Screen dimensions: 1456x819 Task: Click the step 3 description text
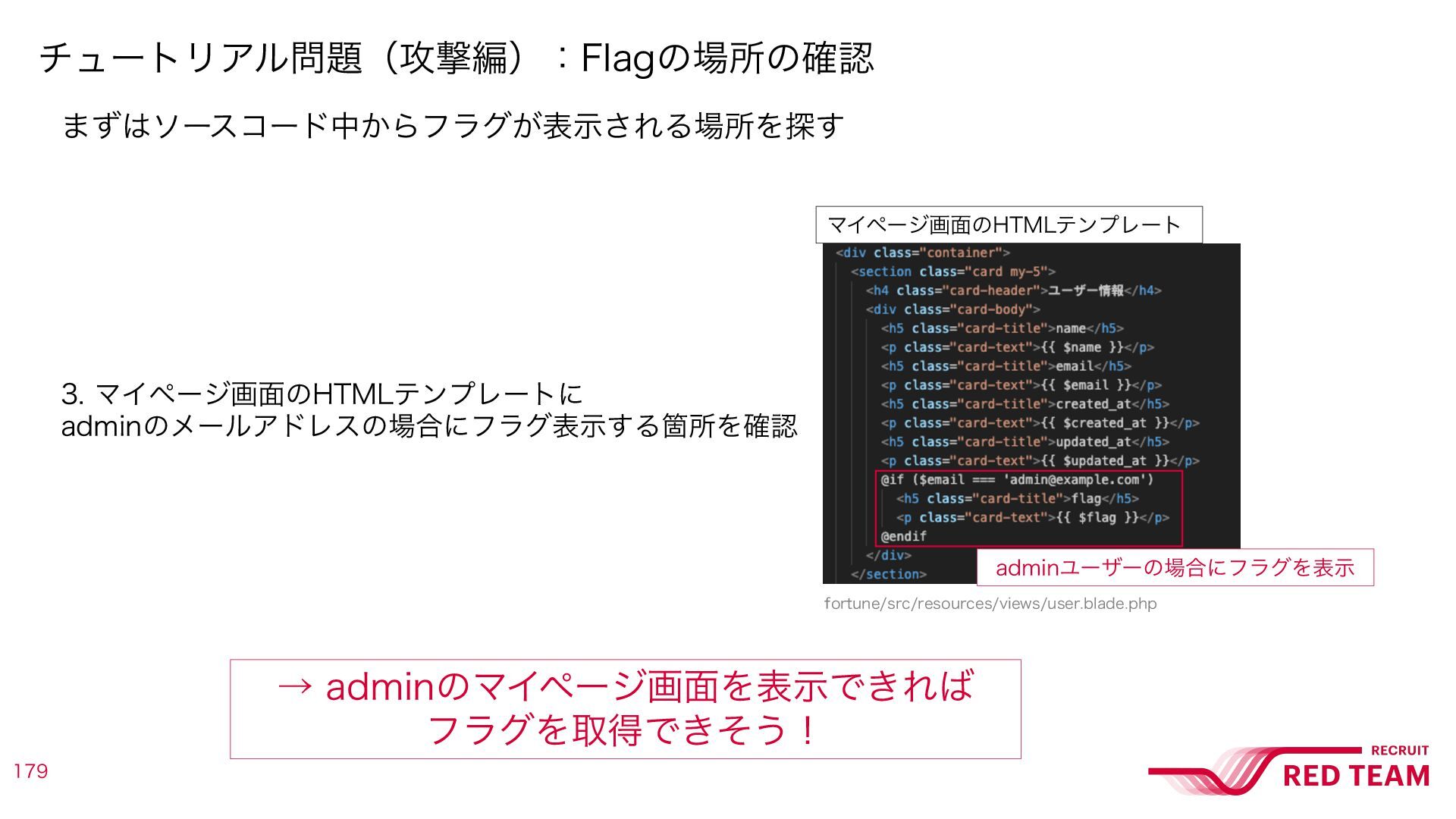click(x=429, y=409)
